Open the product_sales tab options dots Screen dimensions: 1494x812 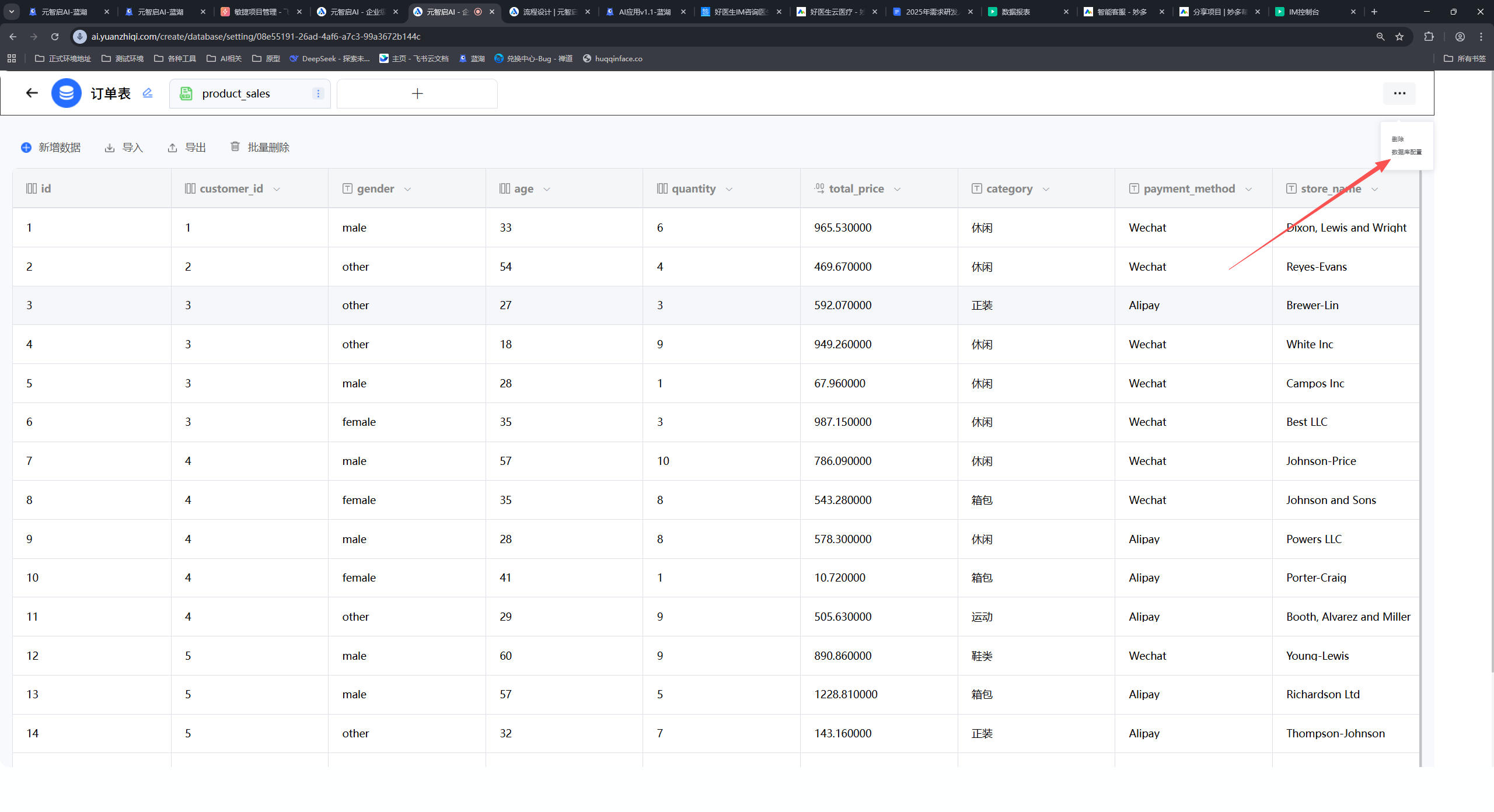click(318, 93)
